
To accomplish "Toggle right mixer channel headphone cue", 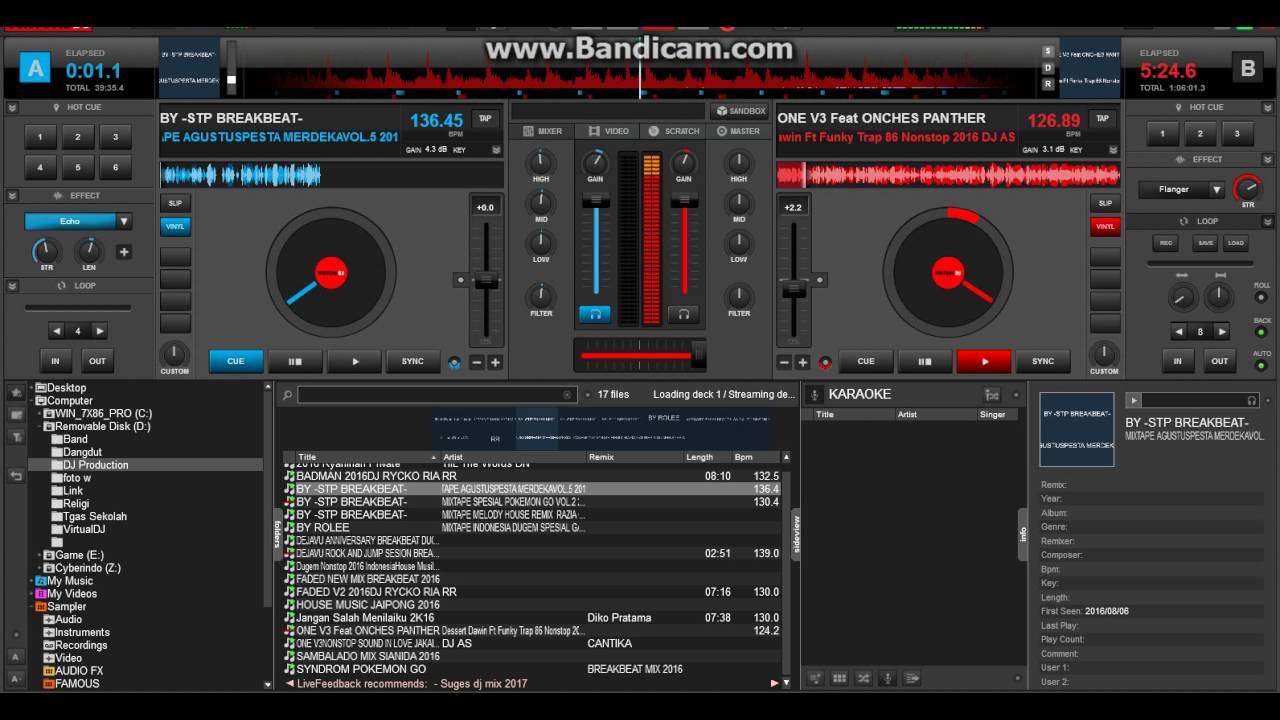I will point(683,314).
